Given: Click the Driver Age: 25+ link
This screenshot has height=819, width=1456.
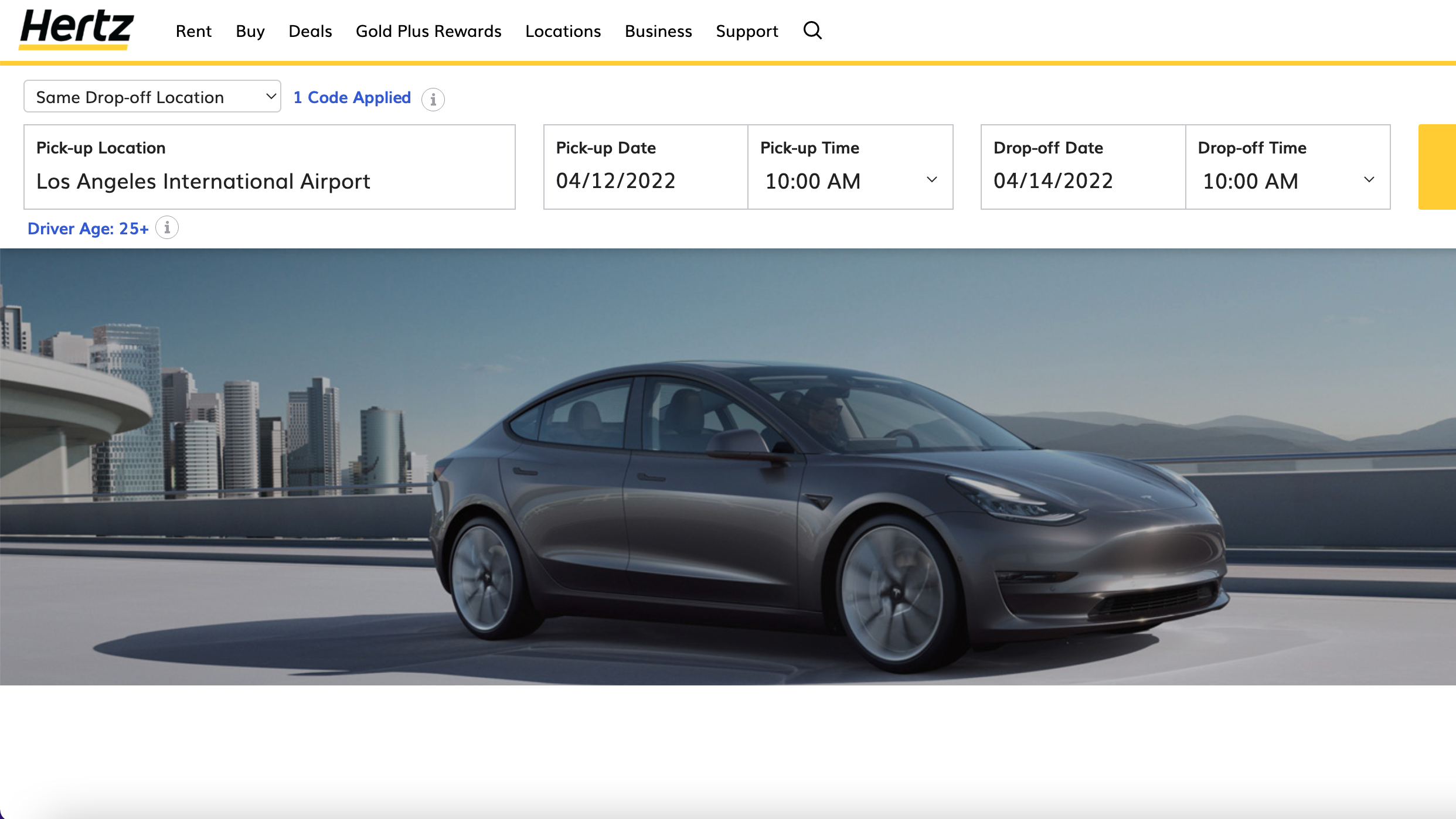Looking at the screenshot, I should (88, 228).
